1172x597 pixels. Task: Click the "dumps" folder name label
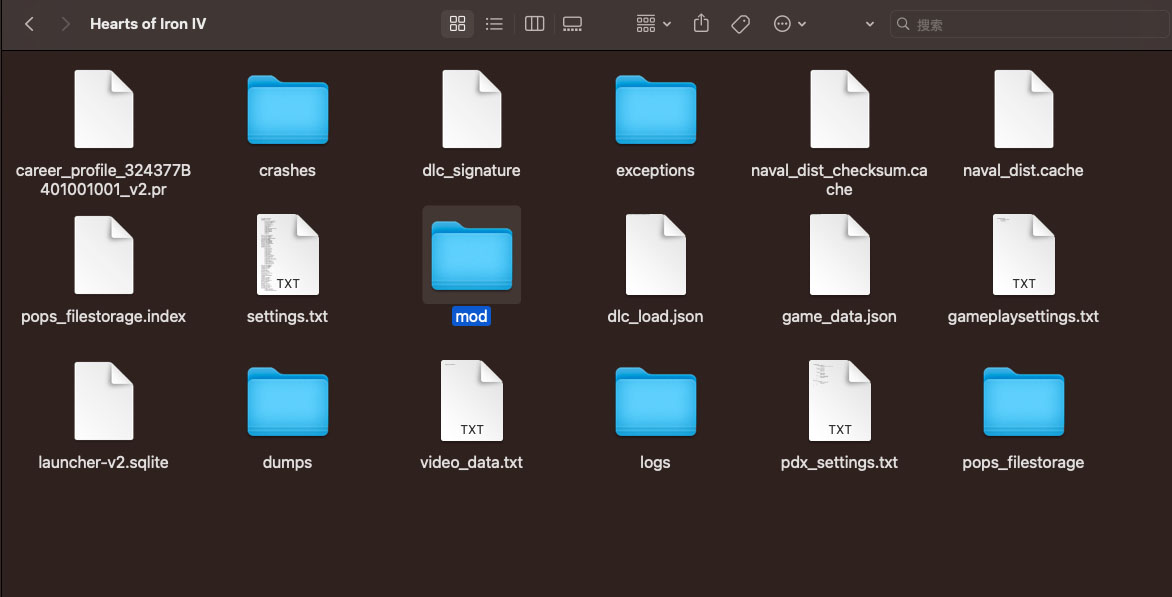pyautogui.click(x=288, y=463)
